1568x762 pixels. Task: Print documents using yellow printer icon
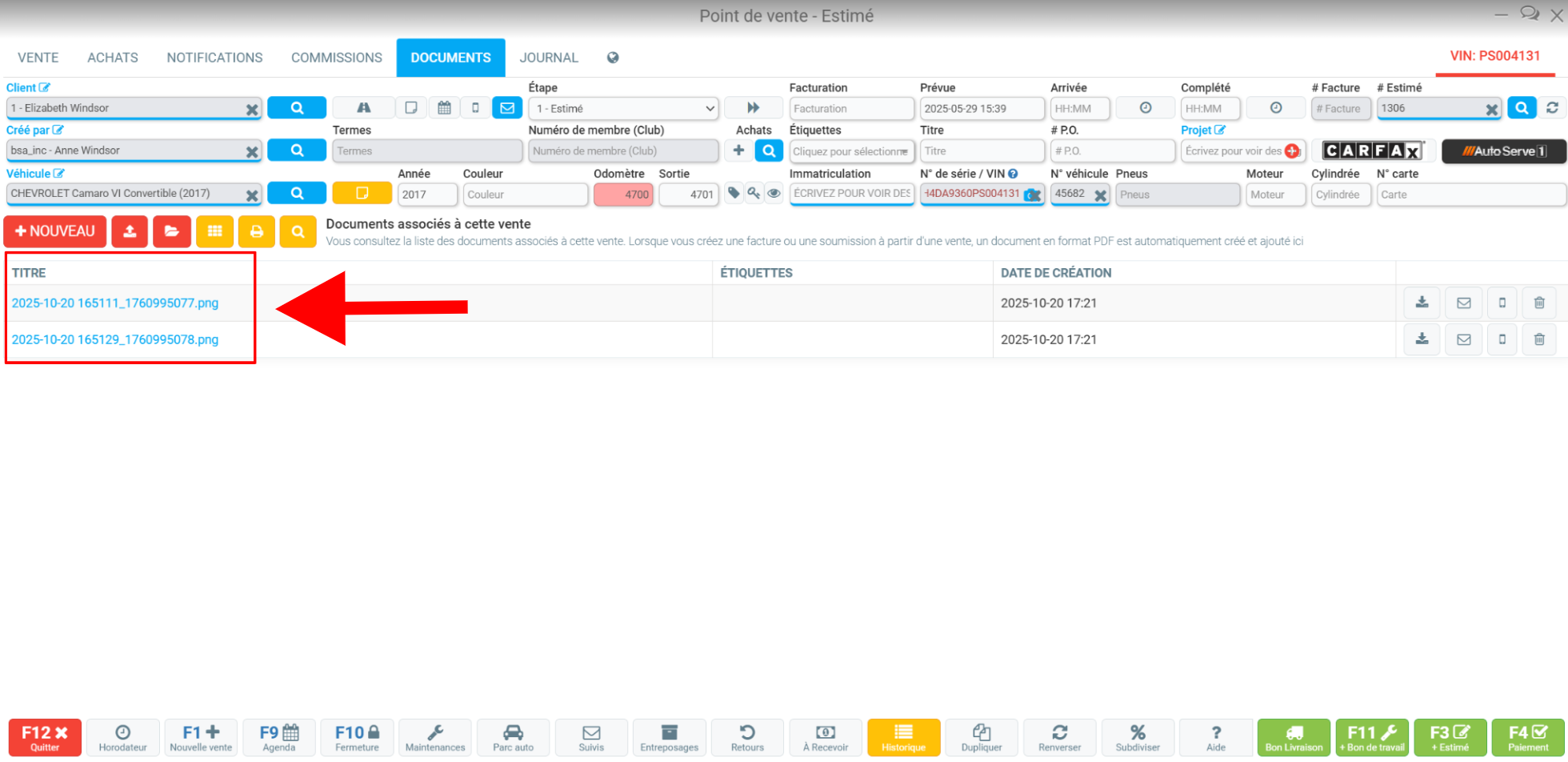coord(256,231)
